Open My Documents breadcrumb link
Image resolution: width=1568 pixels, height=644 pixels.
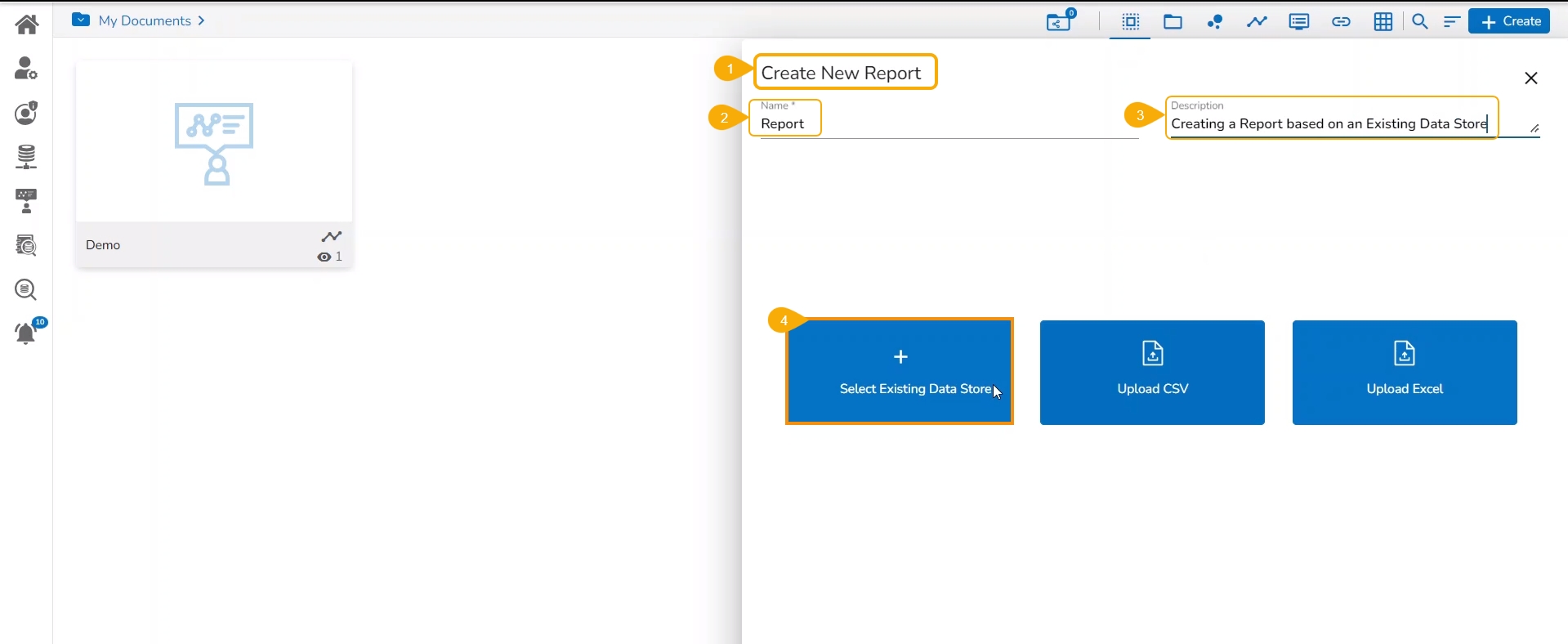point(145,21)
